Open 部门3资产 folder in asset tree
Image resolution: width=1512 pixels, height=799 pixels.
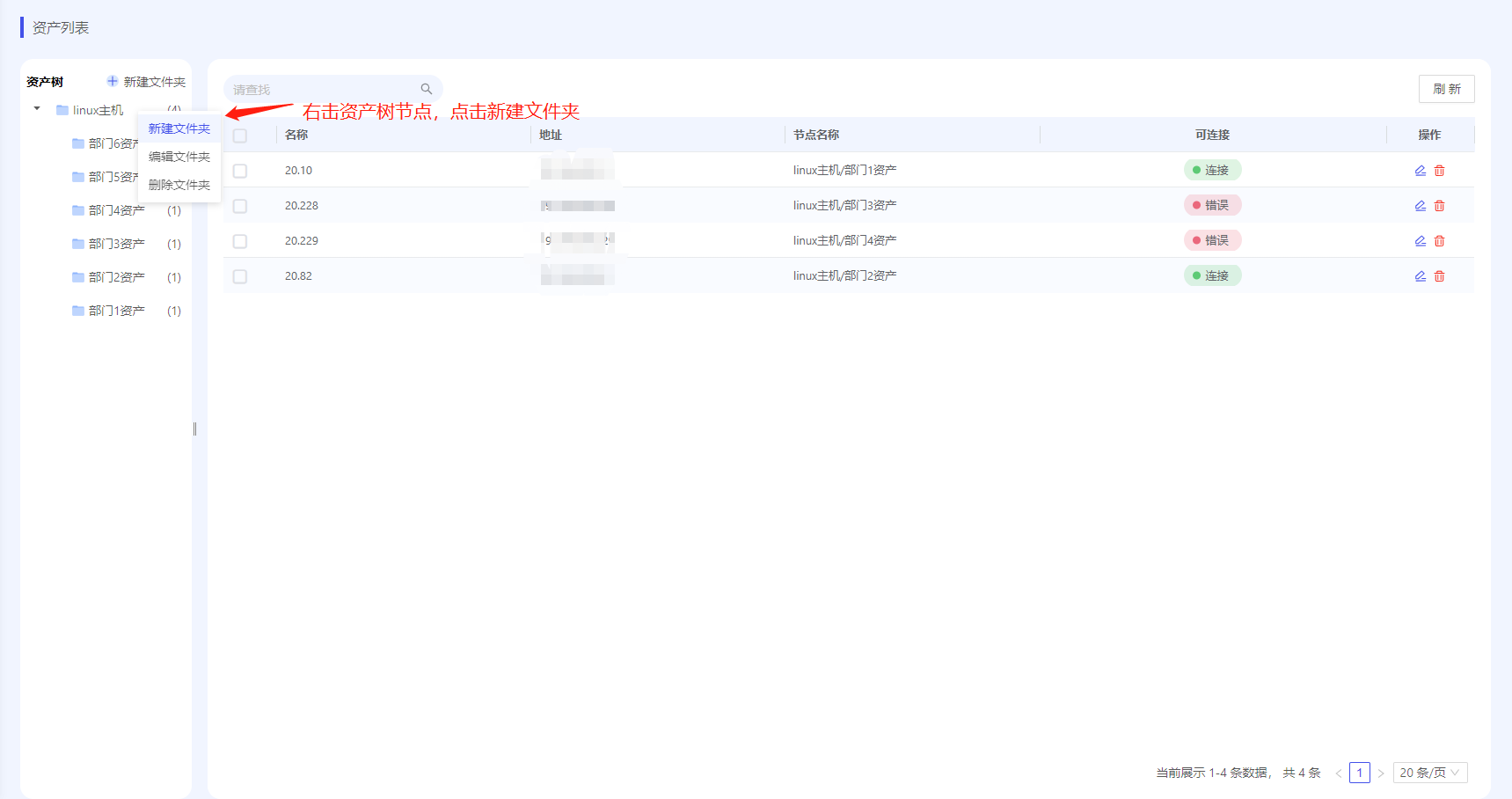click(116, 244)
